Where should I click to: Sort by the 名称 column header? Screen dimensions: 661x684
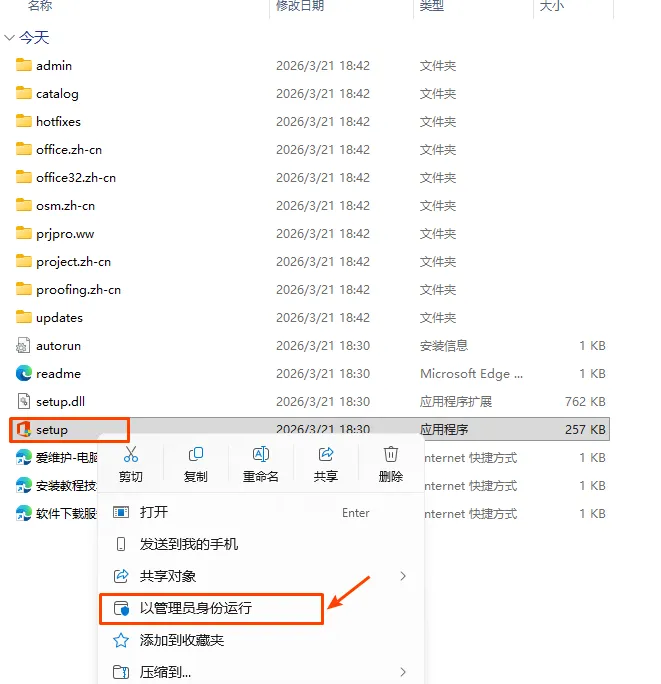coord(40,6)
